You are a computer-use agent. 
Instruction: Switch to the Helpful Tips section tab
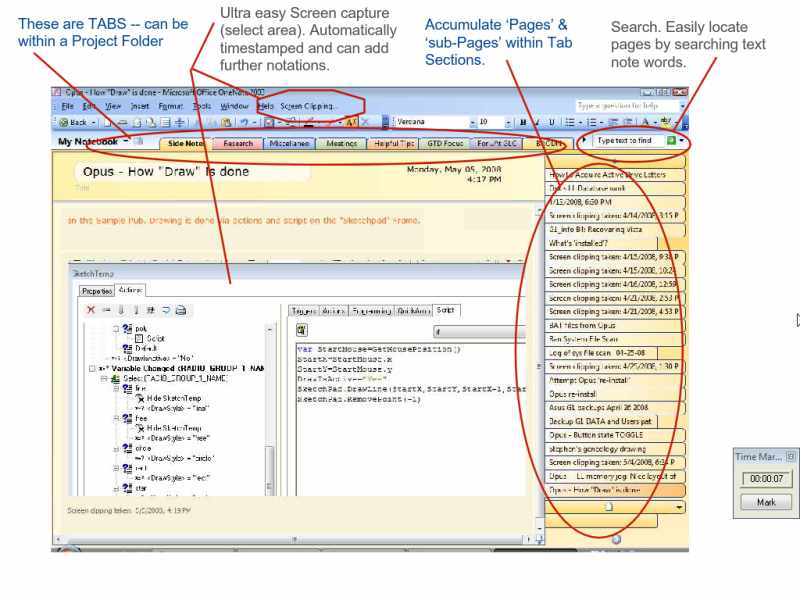point(394,144)
